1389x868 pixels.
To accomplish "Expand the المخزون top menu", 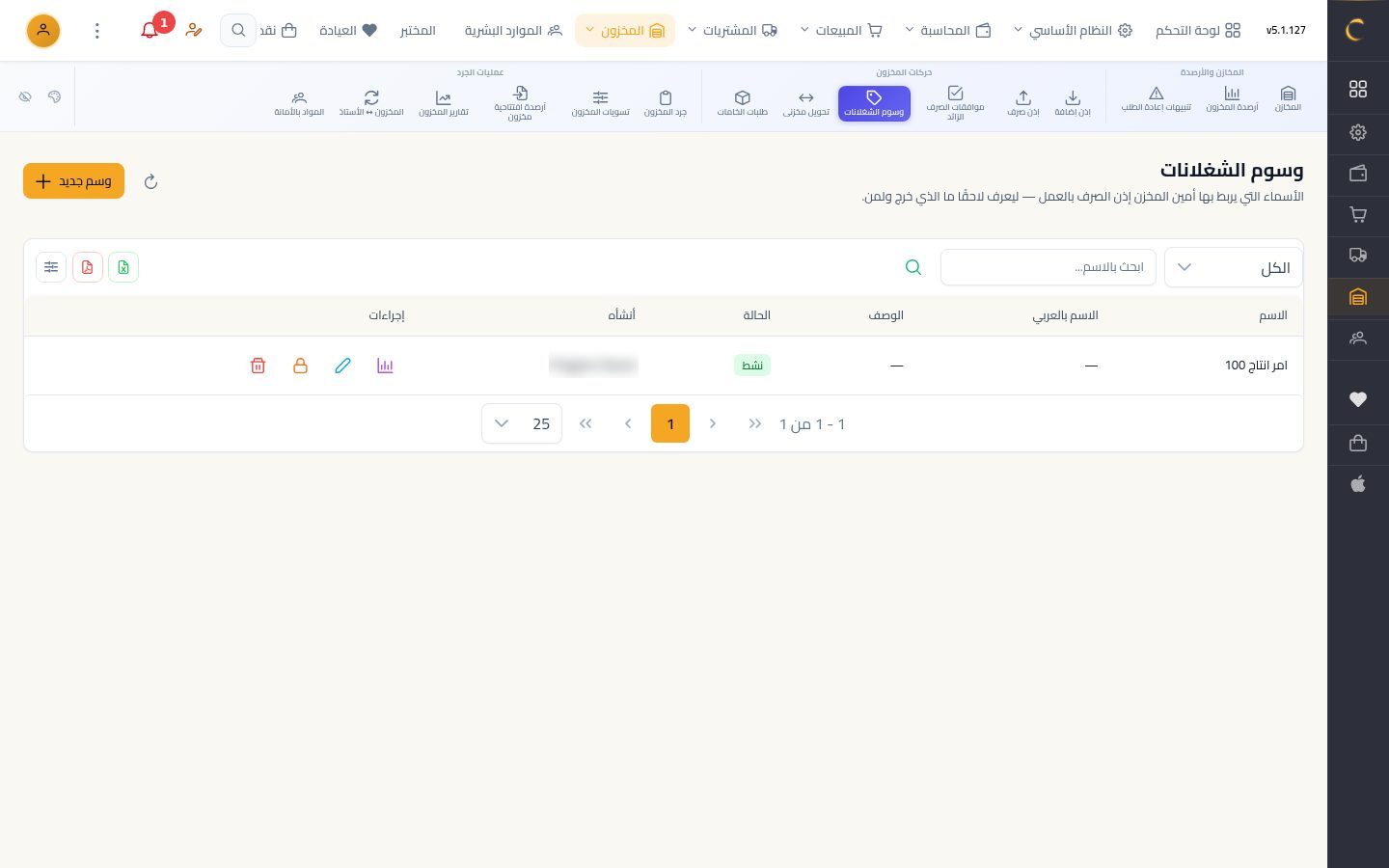I will 625,31.
